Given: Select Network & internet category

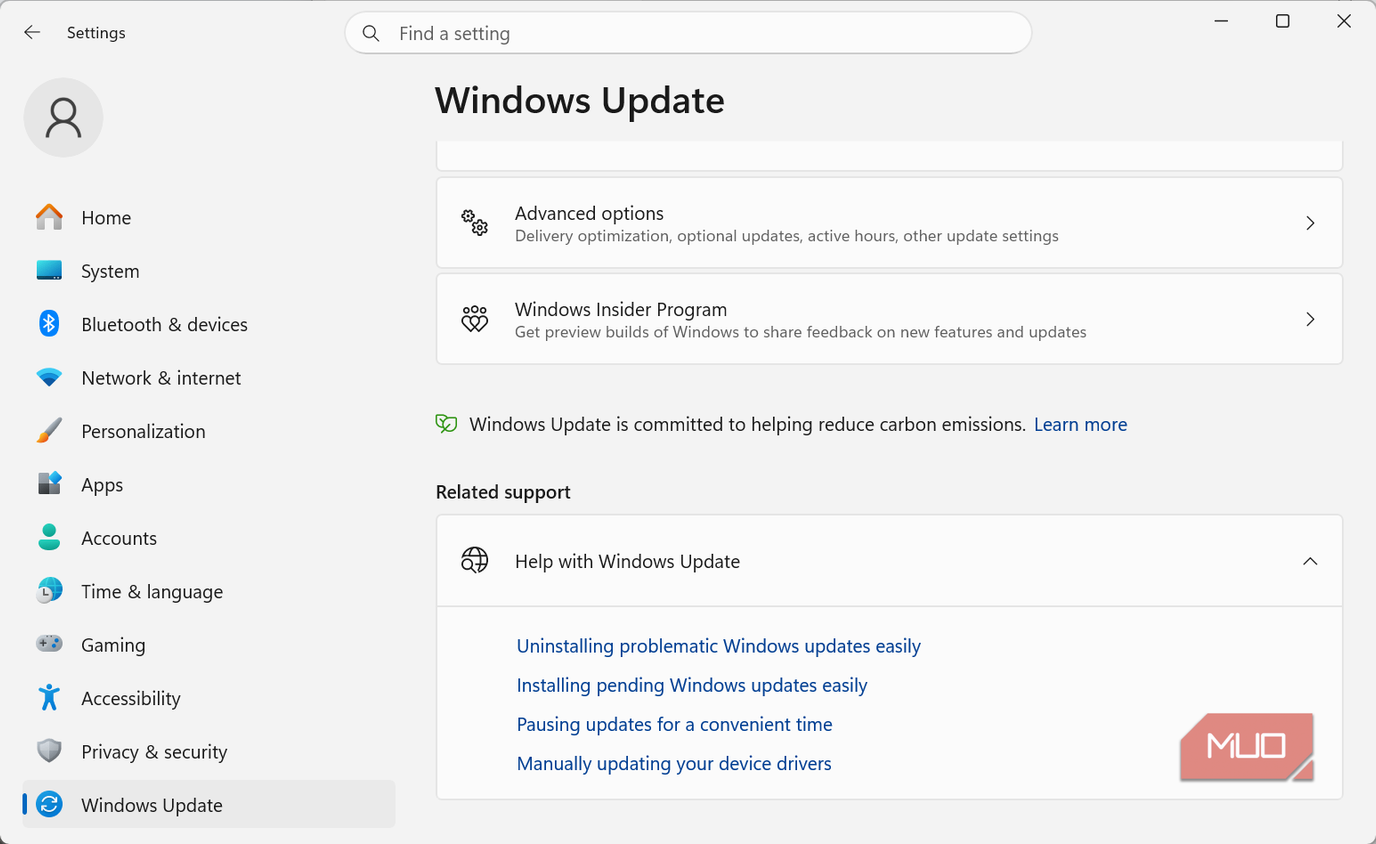Looking at the screenshot, I should (x=209, y=378).
